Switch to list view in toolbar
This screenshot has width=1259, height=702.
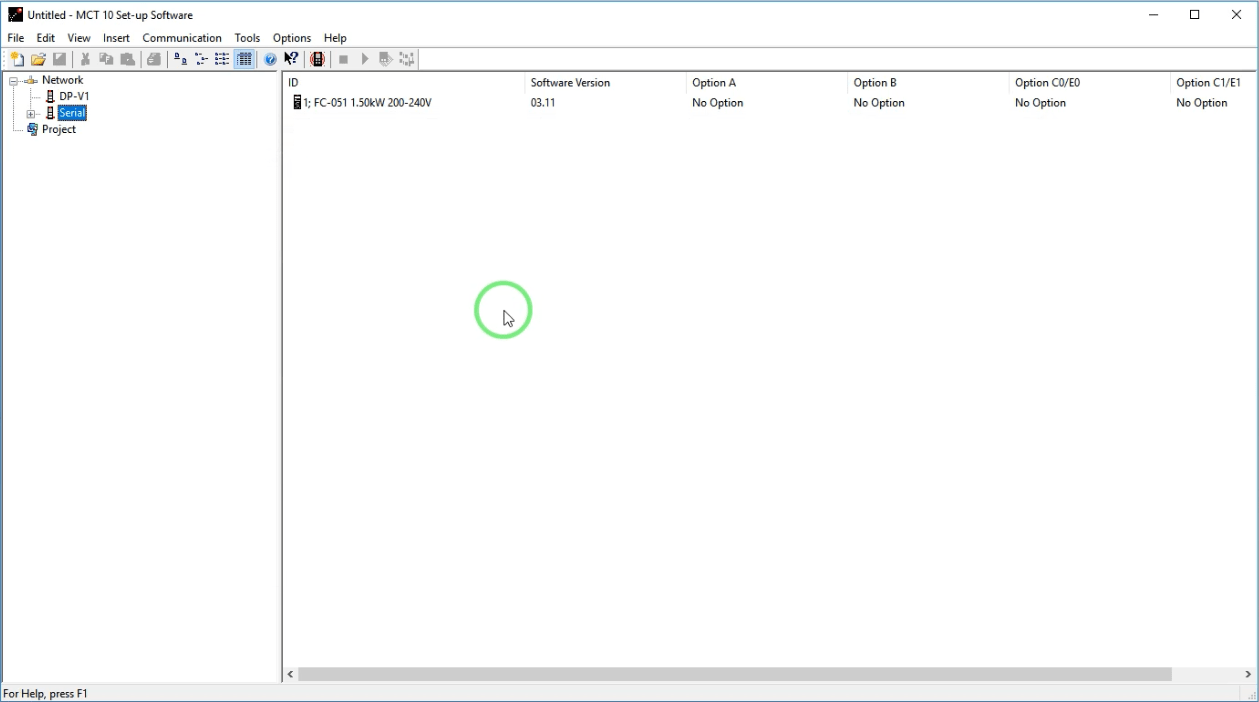point(222,59)
